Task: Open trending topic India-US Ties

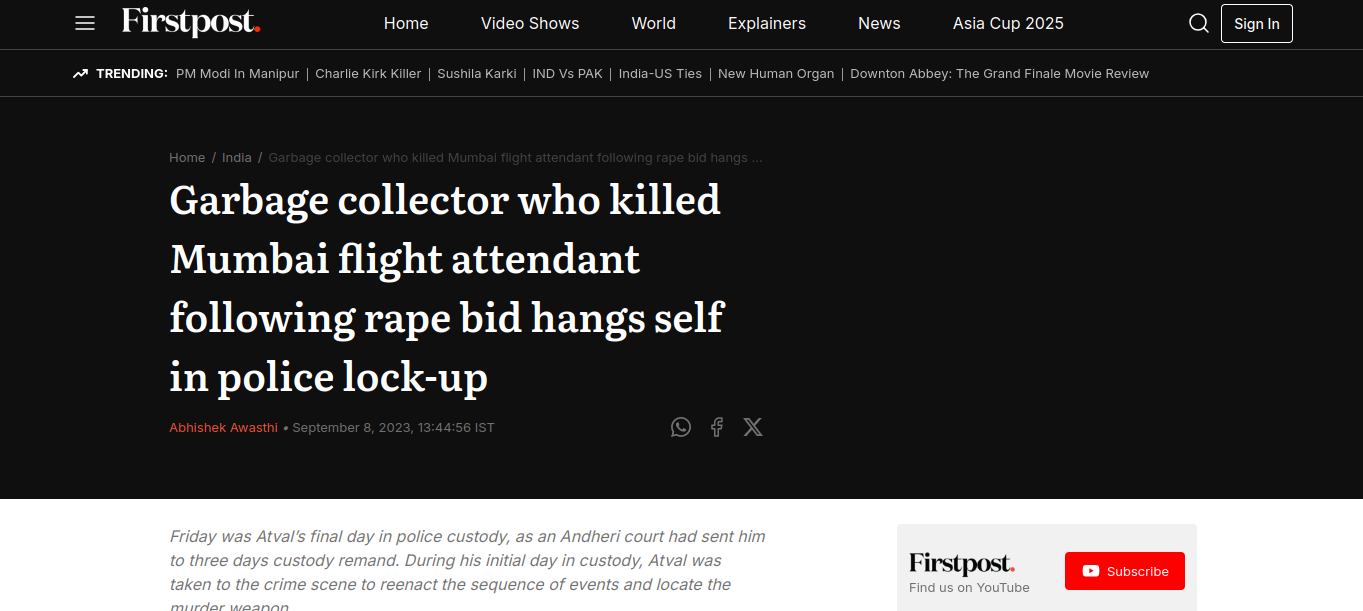Action: click(660, 74)
